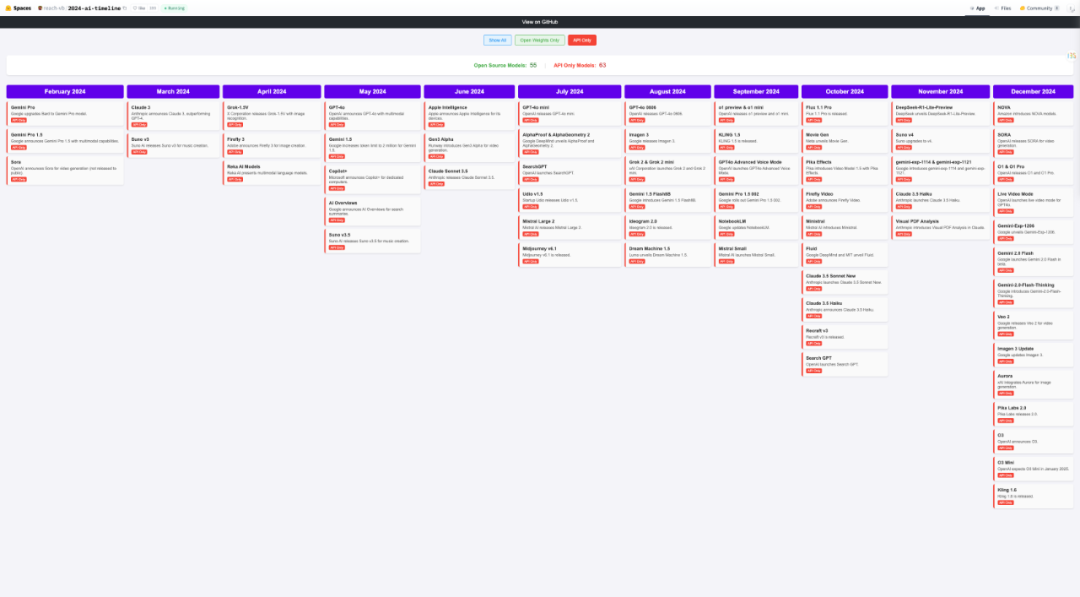Click the October 2024 column header
1080x597 pixels.
pyautogui.click(x=844, y=91)
